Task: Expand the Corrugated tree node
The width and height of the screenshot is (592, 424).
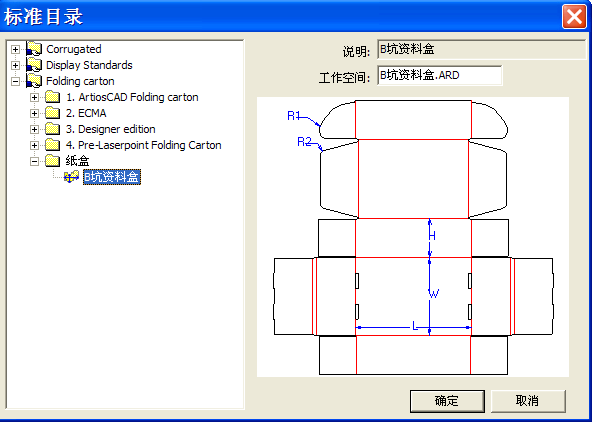Action: click(x=15, y=49)
